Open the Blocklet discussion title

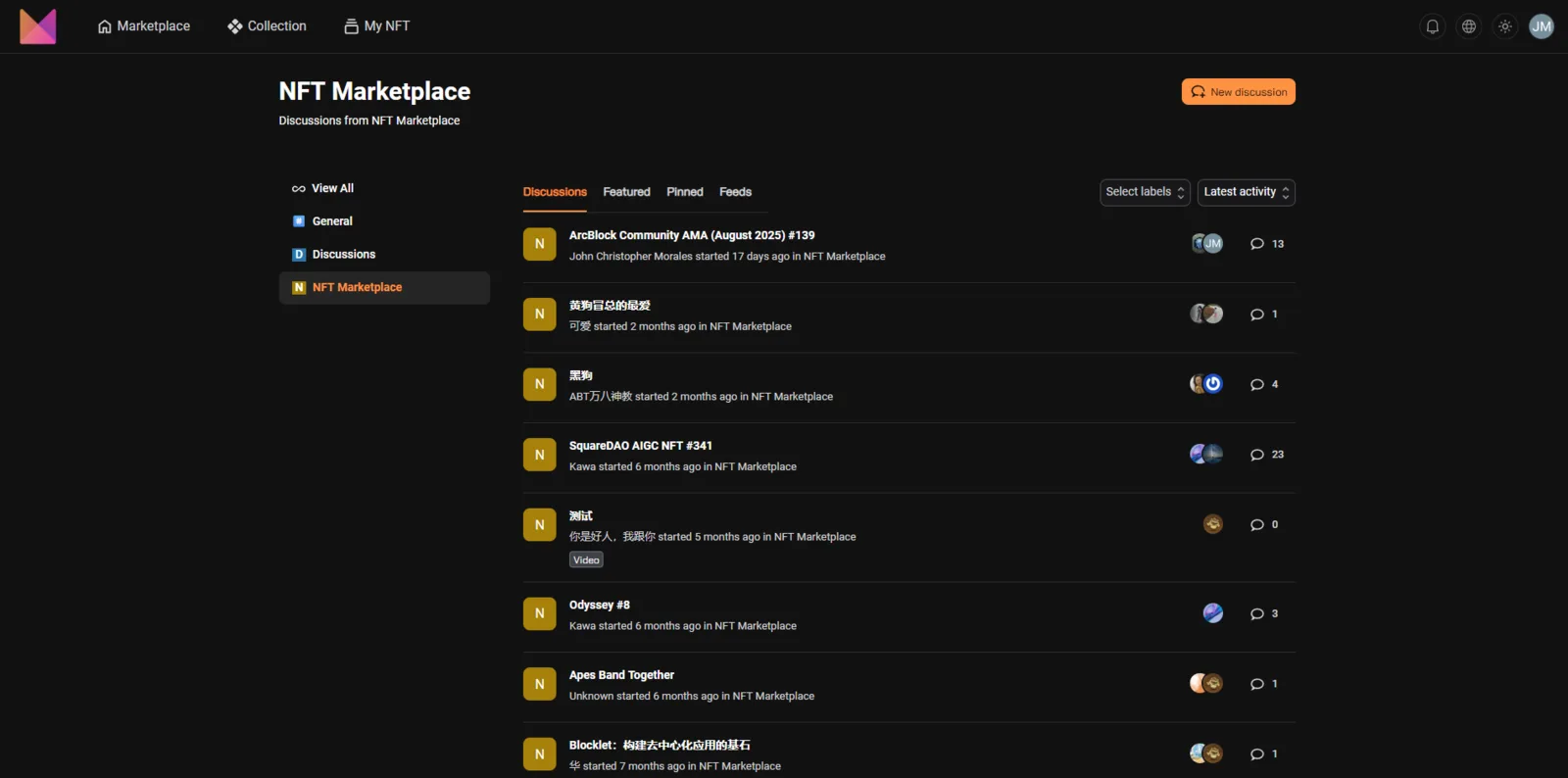[660, 746]
